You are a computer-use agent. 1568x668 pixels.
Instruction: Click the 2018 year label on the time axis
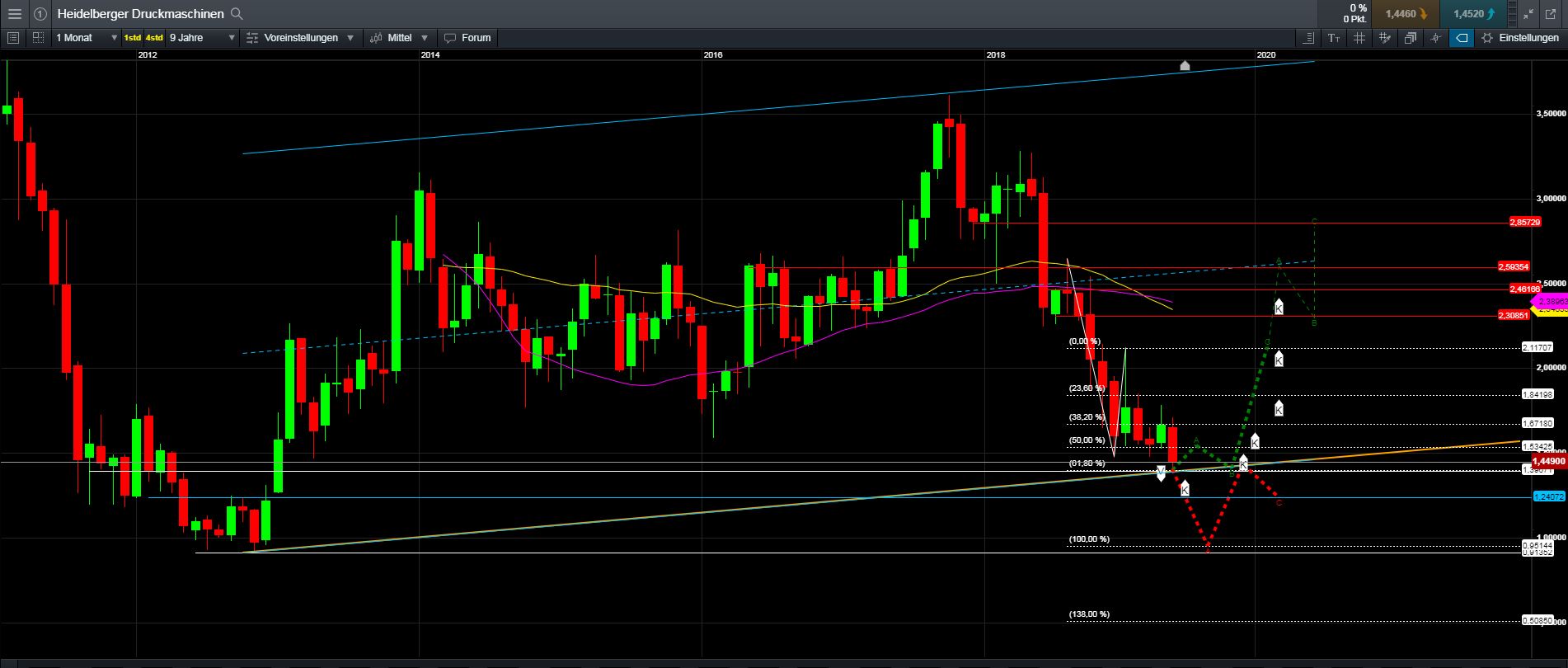click(995, 55)
